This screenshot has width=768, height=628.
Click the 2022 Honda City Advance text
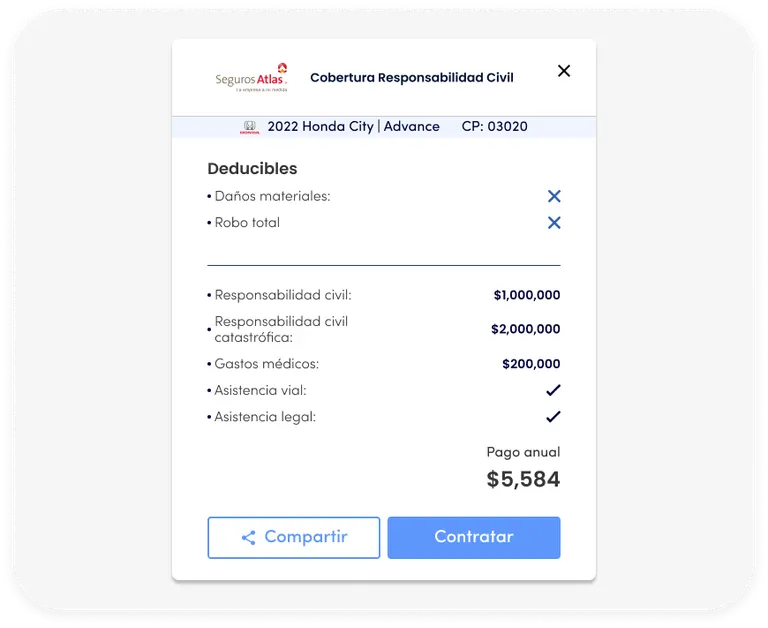(353, 126)
